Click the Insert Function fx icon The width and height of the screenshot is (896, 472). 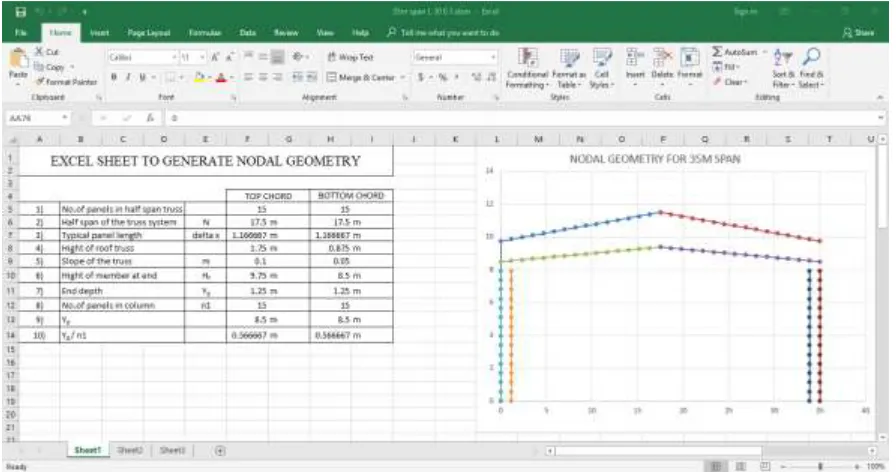coord(149,118)
